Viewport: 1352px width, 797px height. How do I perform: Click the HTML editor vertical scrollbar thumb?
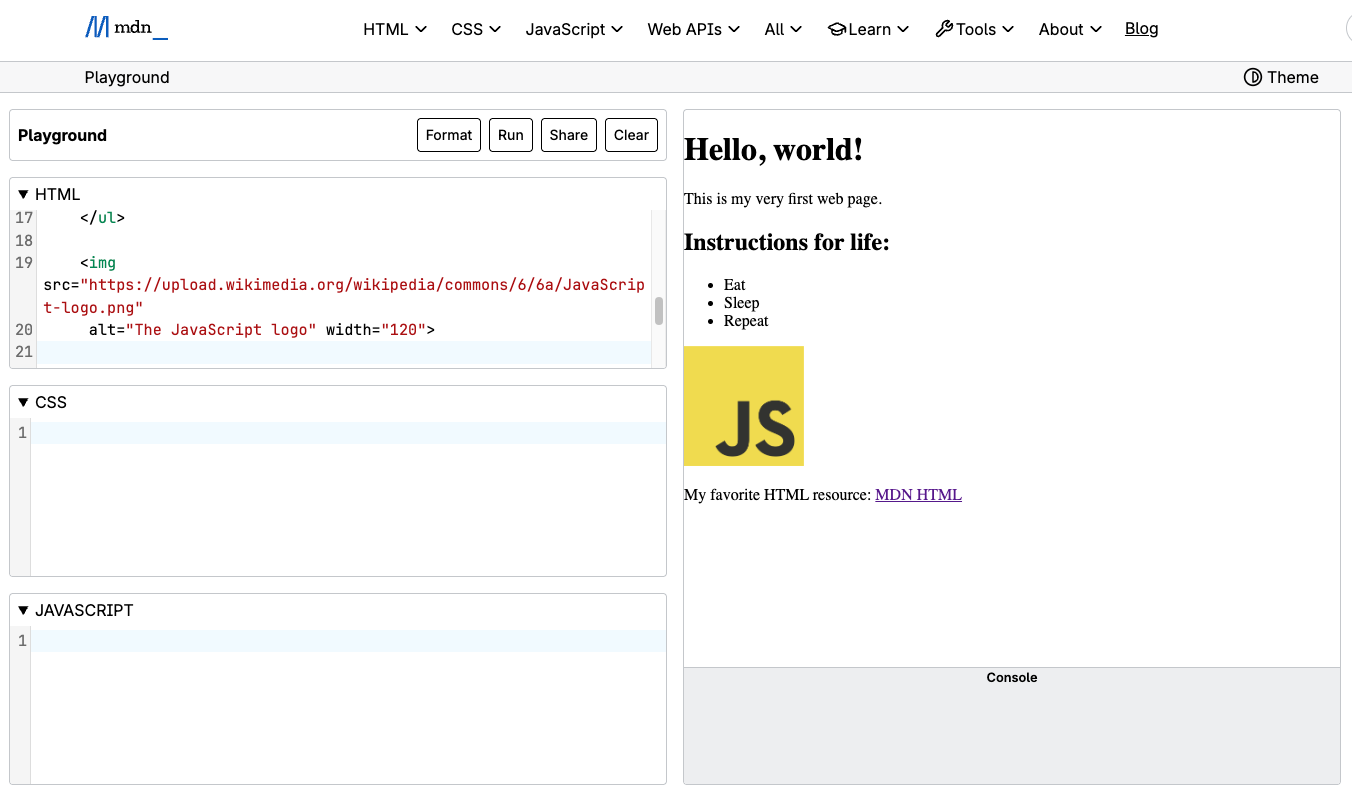(x=659, y=311)
